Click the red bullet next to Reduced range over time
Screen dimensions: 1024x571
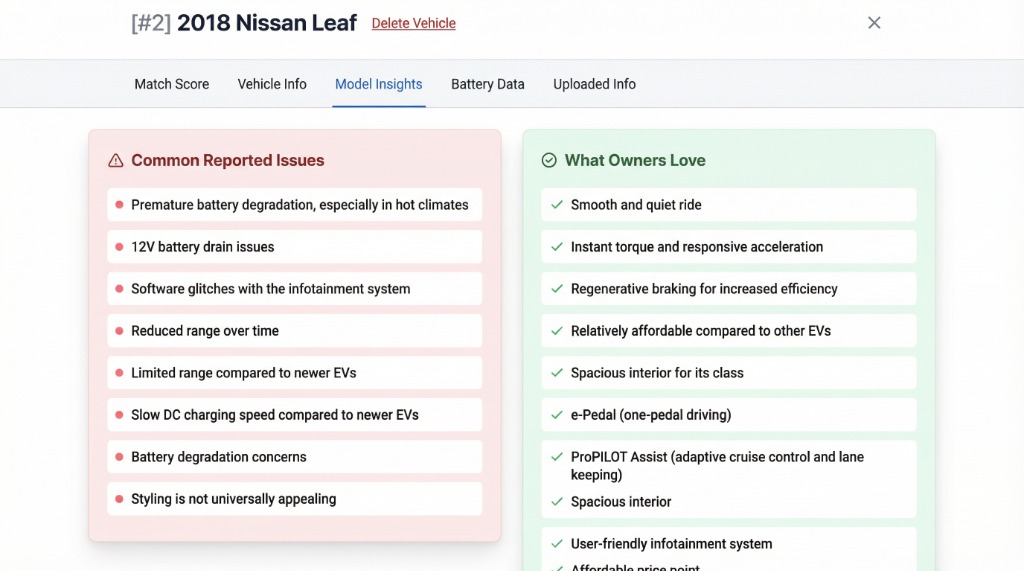coord(119,331)
